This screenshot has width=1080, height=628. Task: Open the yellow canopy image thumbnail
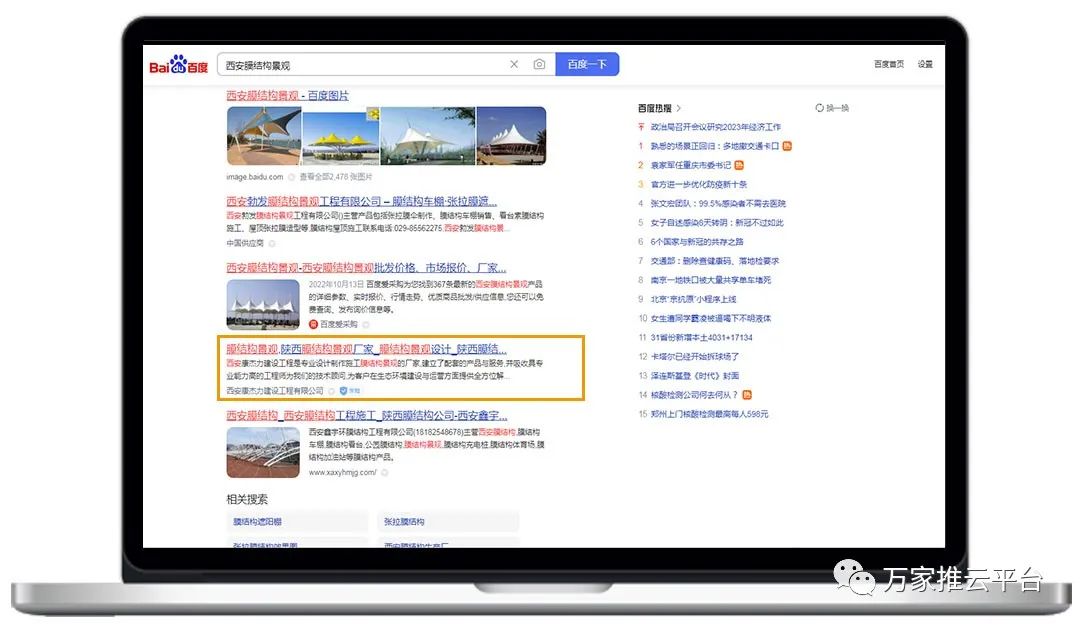click(x=340, y=136)
